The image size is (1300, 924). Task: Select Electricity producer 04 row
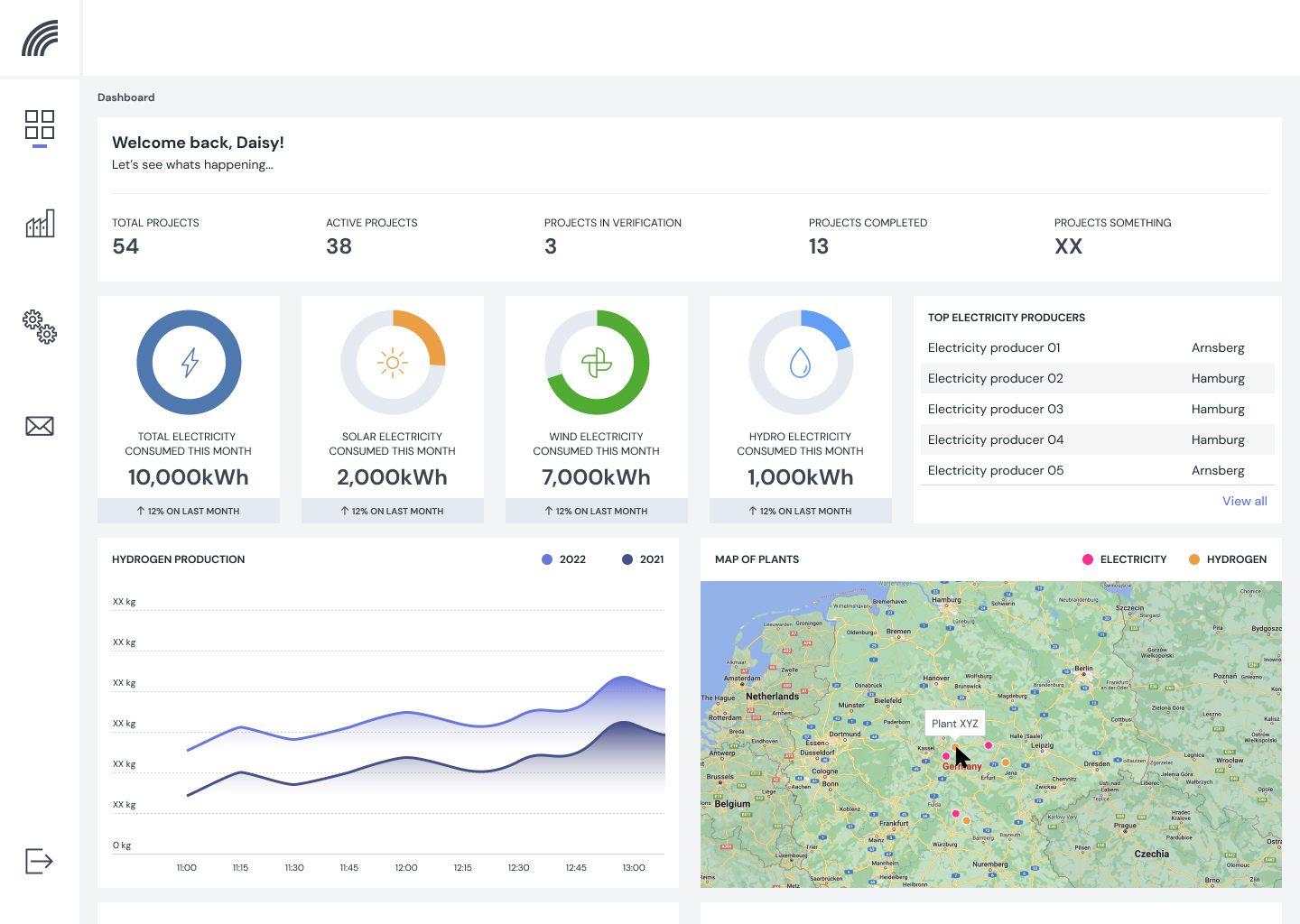[x=1098, y=439]
